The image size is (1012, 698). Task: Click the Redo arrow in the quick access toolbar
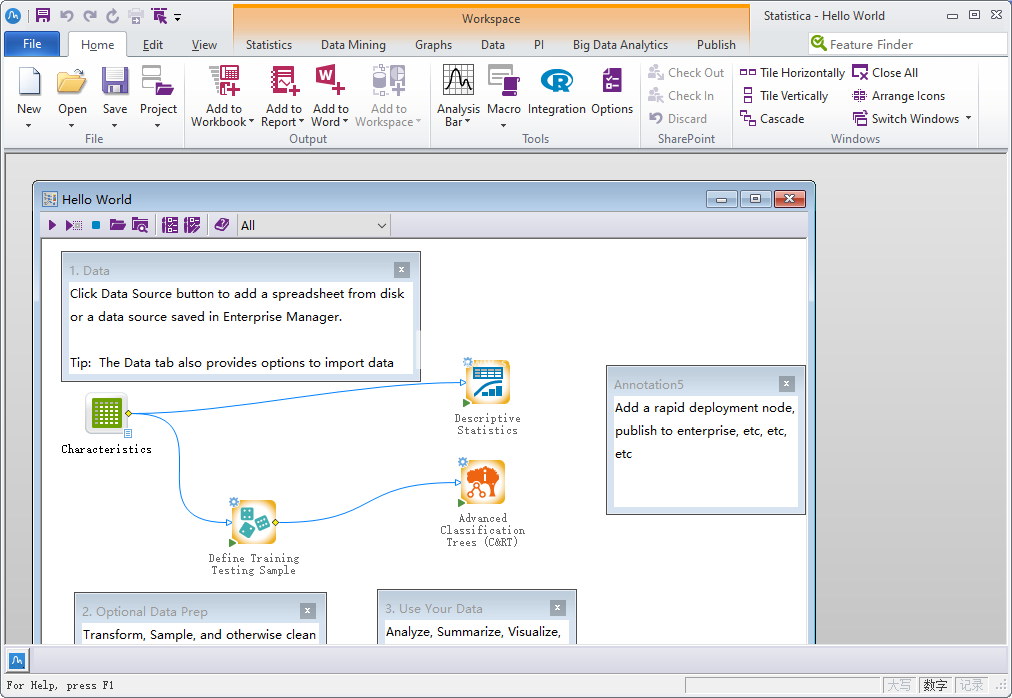pos(90,15)
